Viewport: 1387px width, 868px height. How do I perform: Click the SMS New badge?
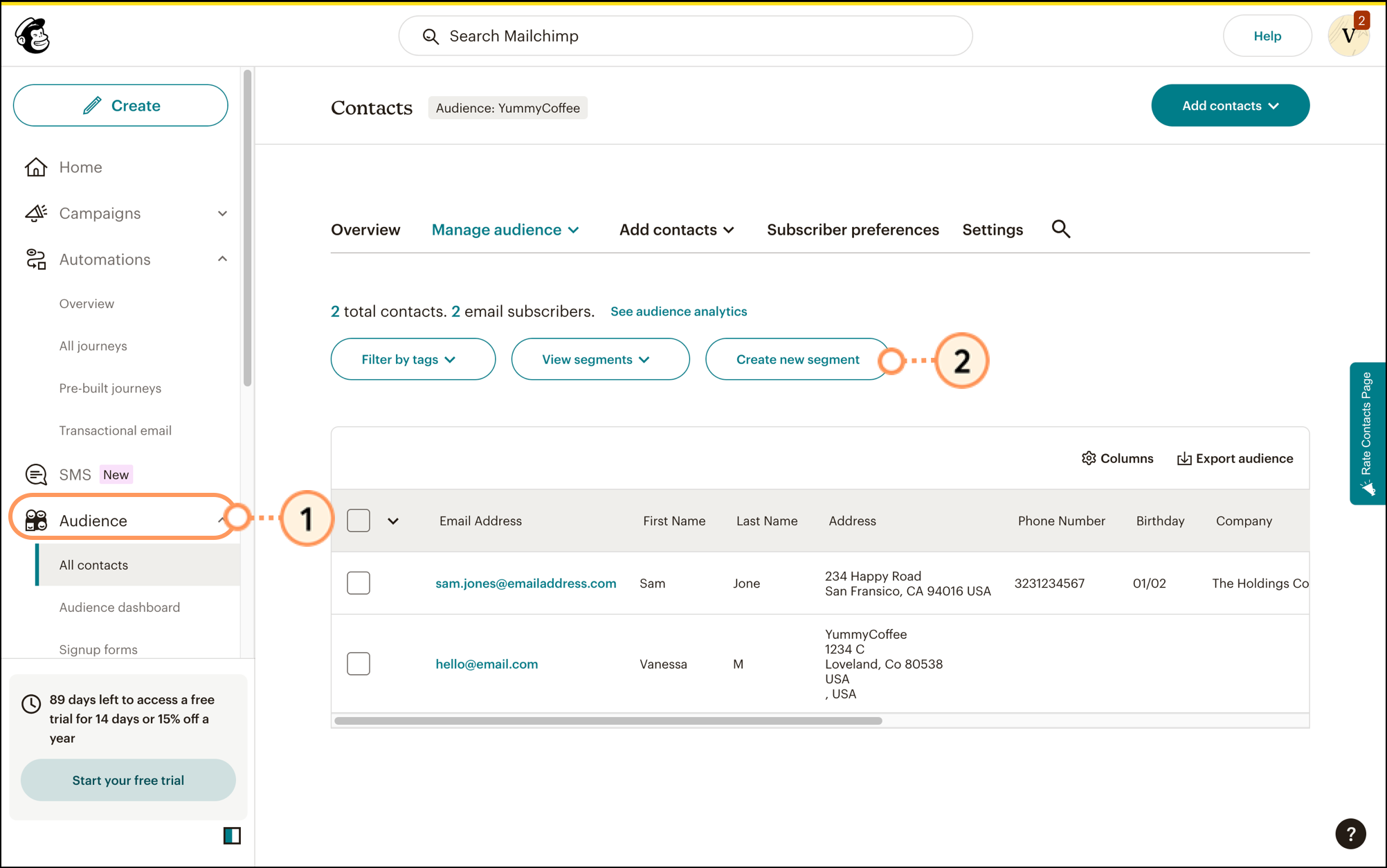pyautogui.click(x=116, y=475)
